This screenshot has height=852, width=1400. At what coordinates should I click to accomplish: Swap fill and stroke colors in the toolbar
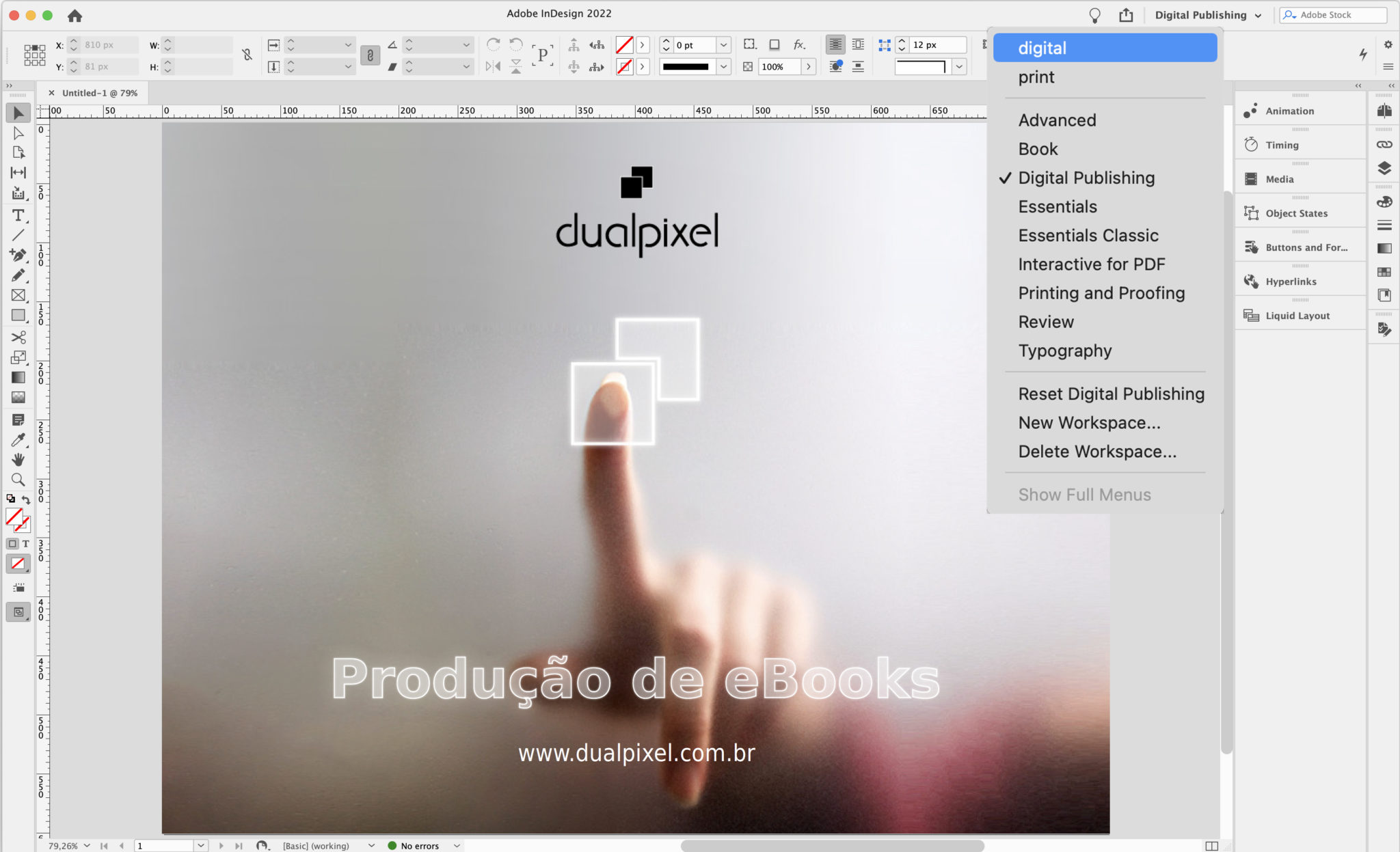pyautogui.click(x=28, y=499)
